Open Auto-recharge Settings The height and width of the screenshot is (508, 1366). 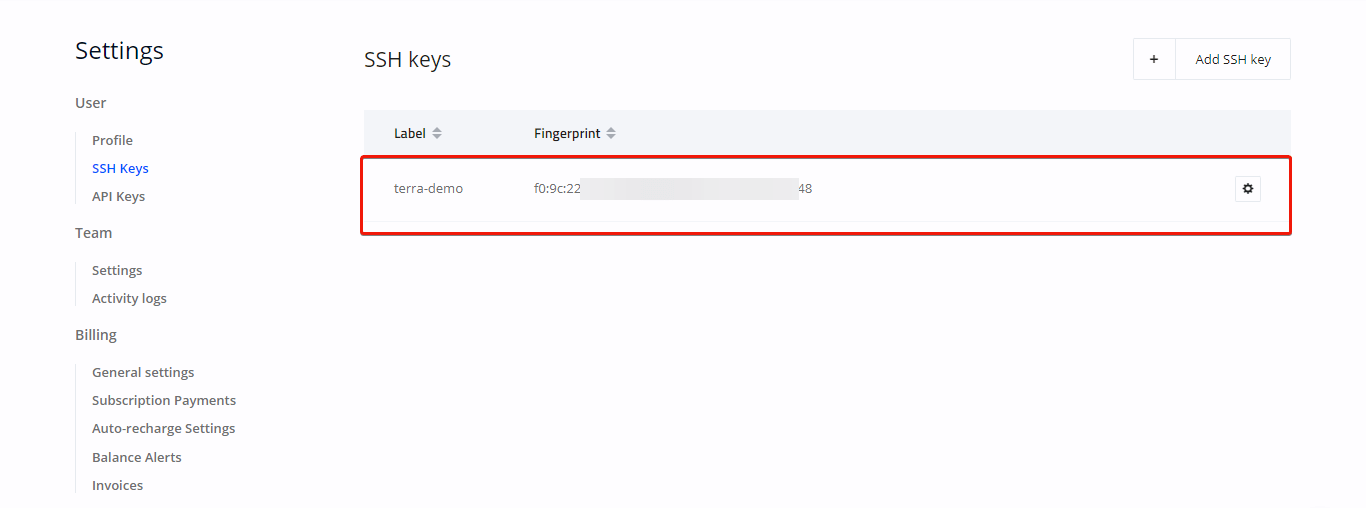click(163, 428)
